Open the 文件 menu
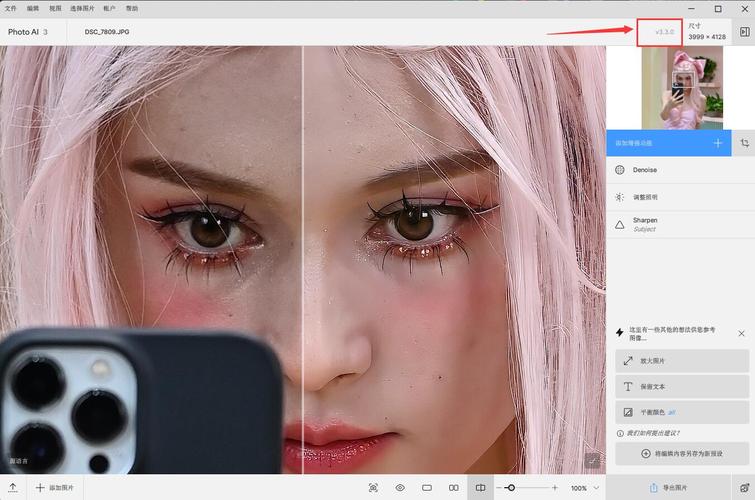The image size is (755, 500). click(10, 8)
